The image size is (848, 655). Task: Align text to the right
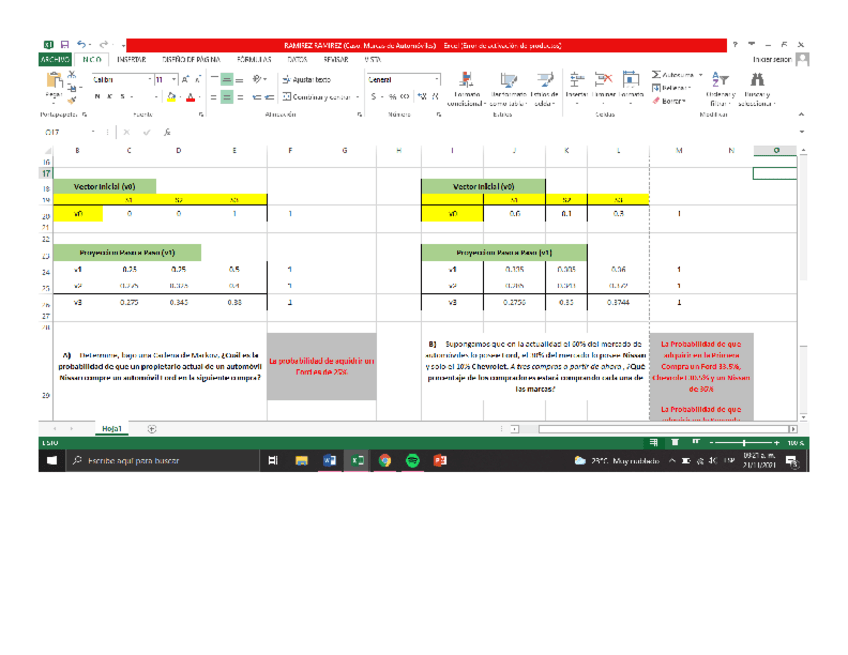pyautogui.click(x=240, y=97)
